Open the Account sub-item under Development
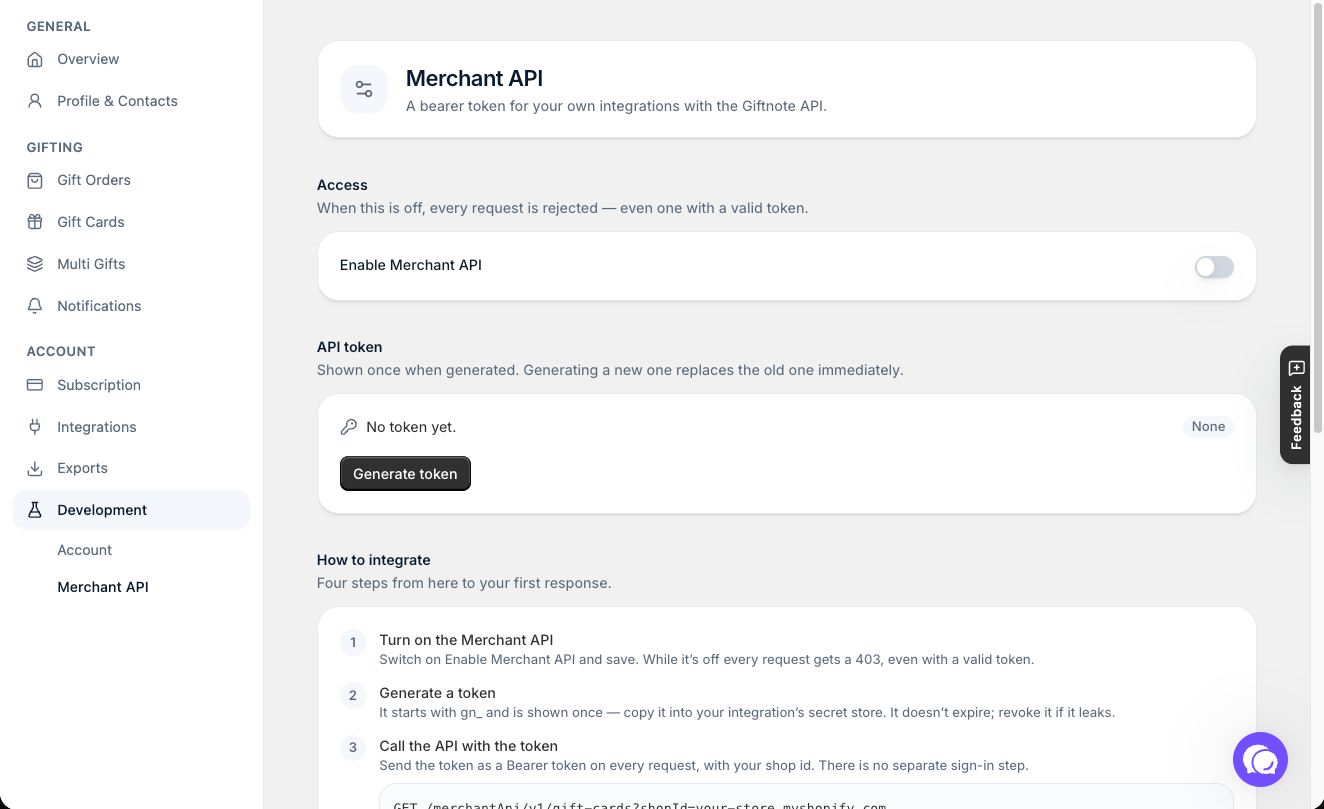Image resolution: width=1324 pixels, height=809 pixels. click(85, 550)
